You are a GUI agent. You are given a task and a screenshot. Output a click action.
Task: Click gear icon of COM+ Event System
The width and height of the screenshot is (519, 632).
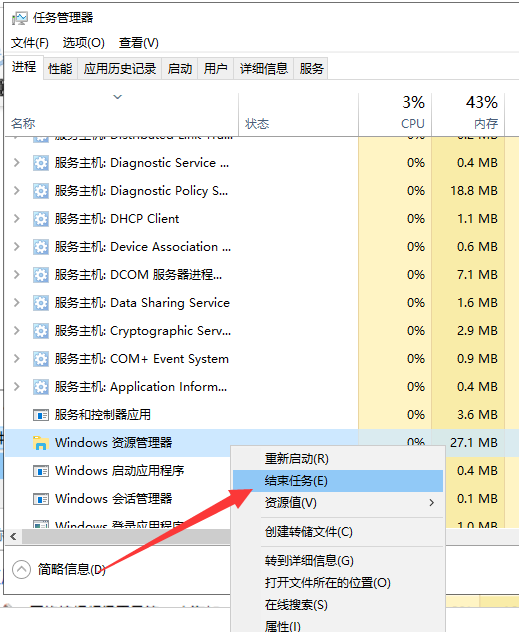point(41,359)
